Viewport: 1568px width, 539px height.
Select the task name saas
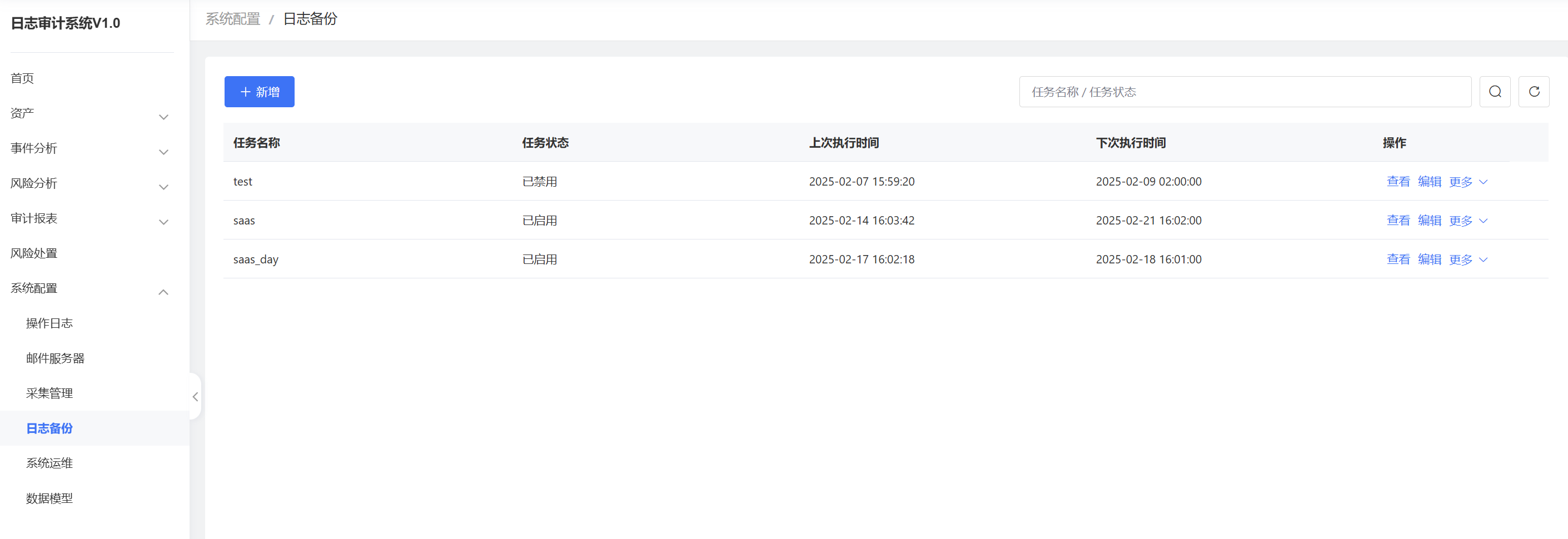[x=244, y=220]
